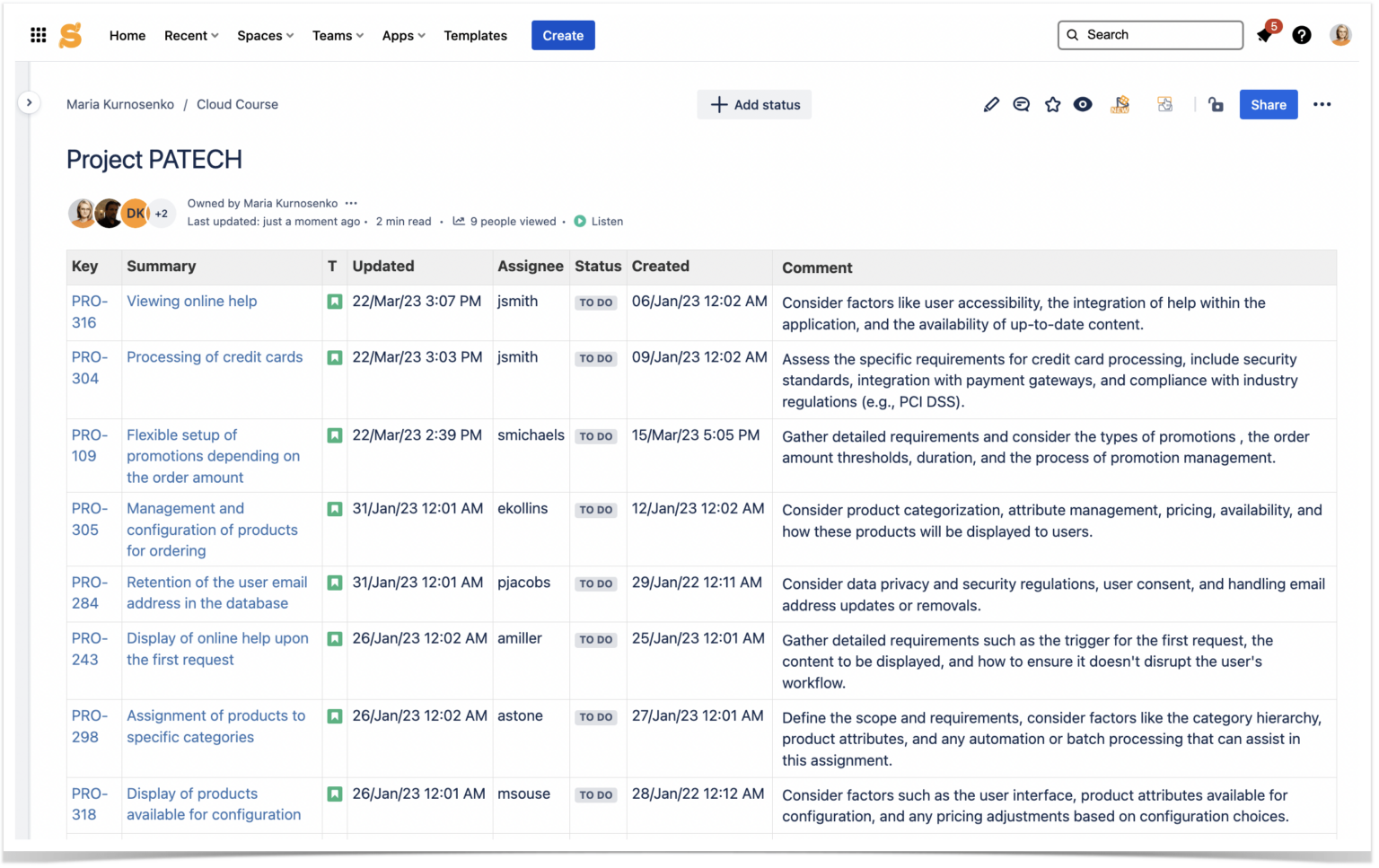Star the page to add it to favorites
Viewport: 1379px width, 868px height.
coord(1052,104)
